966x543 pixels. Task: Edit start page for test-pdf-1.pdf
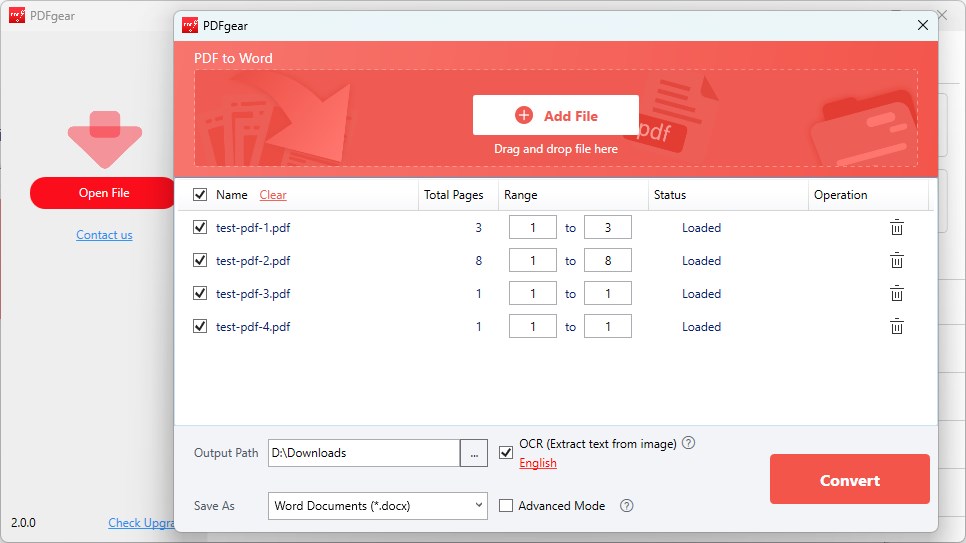533,227
